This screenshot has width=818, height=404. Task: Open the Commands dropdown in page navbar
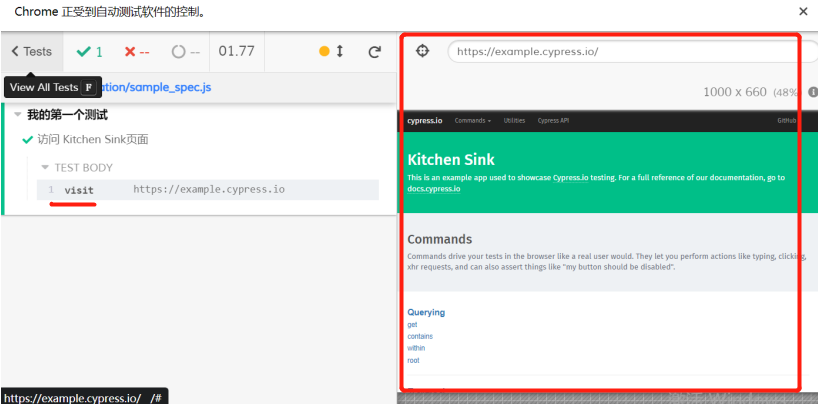coord(473,121)
